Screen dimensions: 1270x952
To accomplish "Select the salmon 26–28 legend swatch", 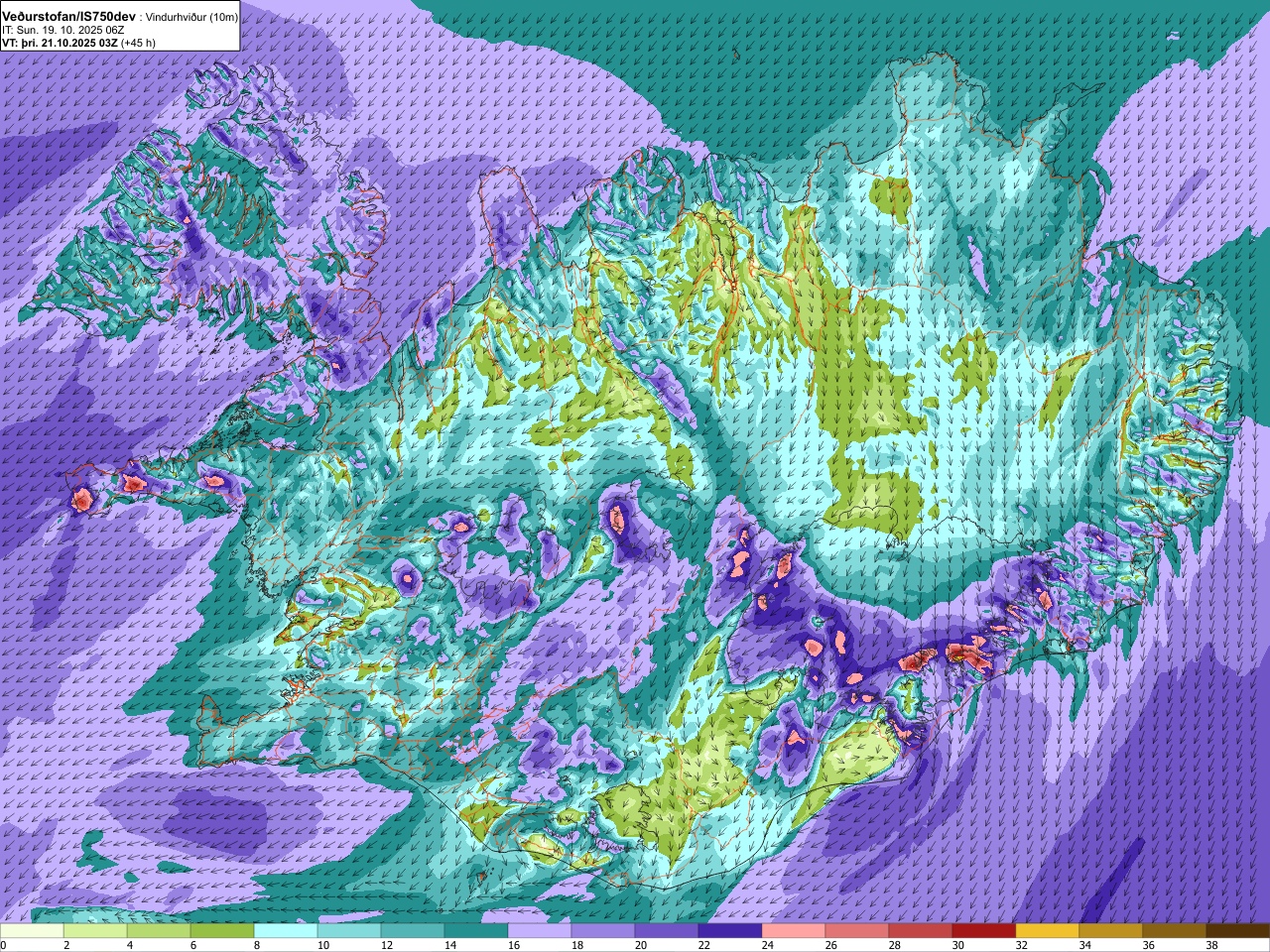I will (x=857, y=931).
